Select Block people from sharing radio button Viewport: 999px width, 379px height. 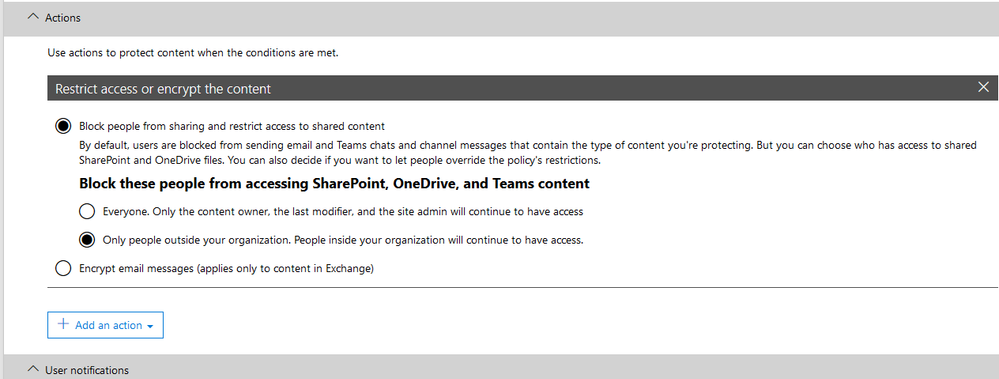point(63,126)
